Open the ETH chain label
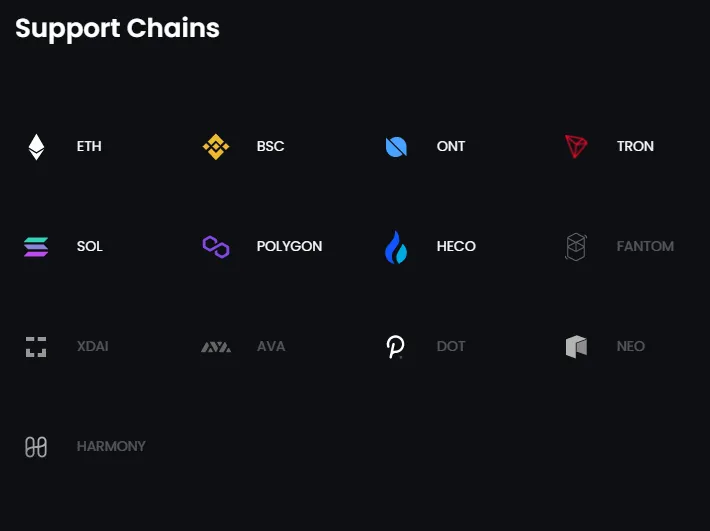The image size is (710, 531). 89,146
